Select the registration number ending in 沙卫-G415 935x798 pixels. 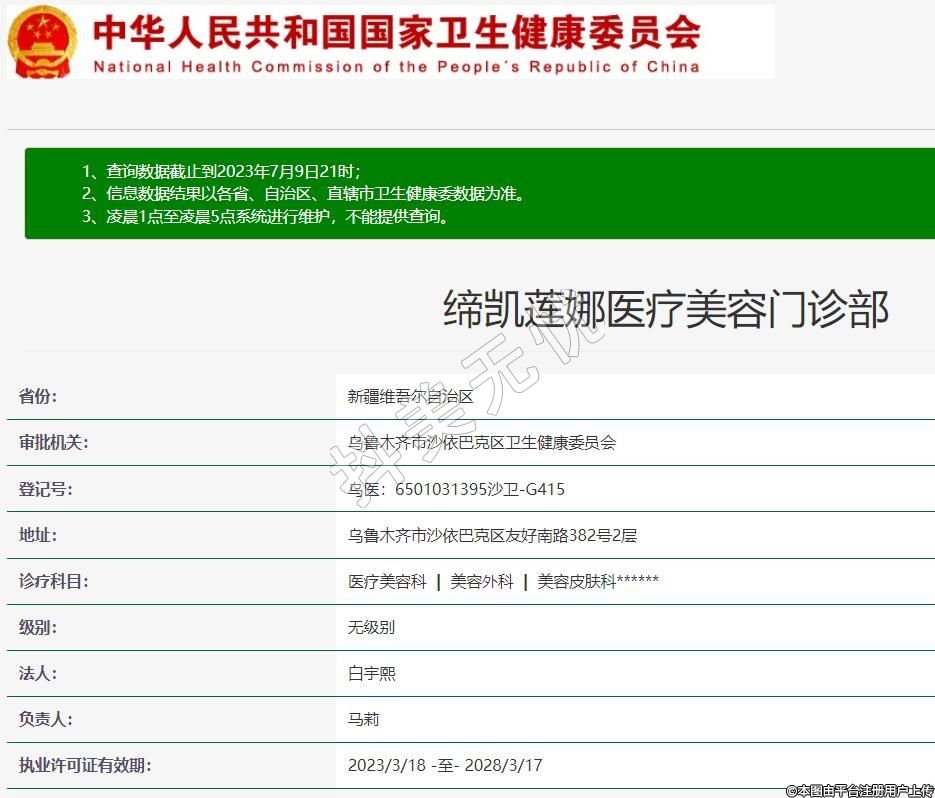pos(456,489)
